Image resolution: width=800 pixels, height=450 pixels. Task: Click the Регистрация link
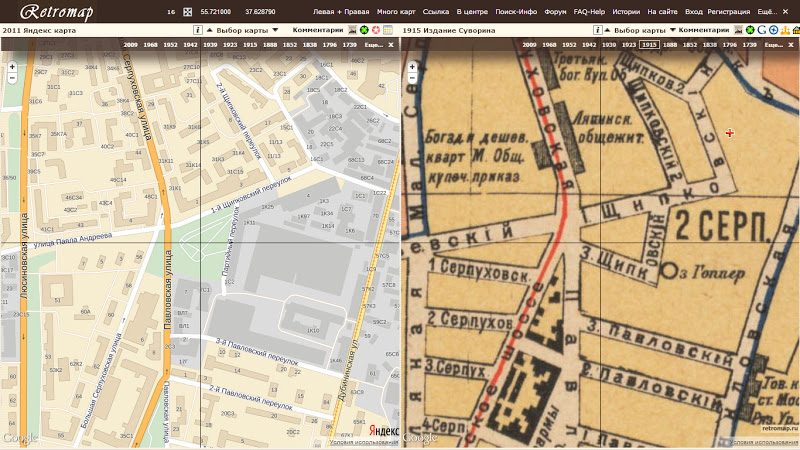click(729, 11)
